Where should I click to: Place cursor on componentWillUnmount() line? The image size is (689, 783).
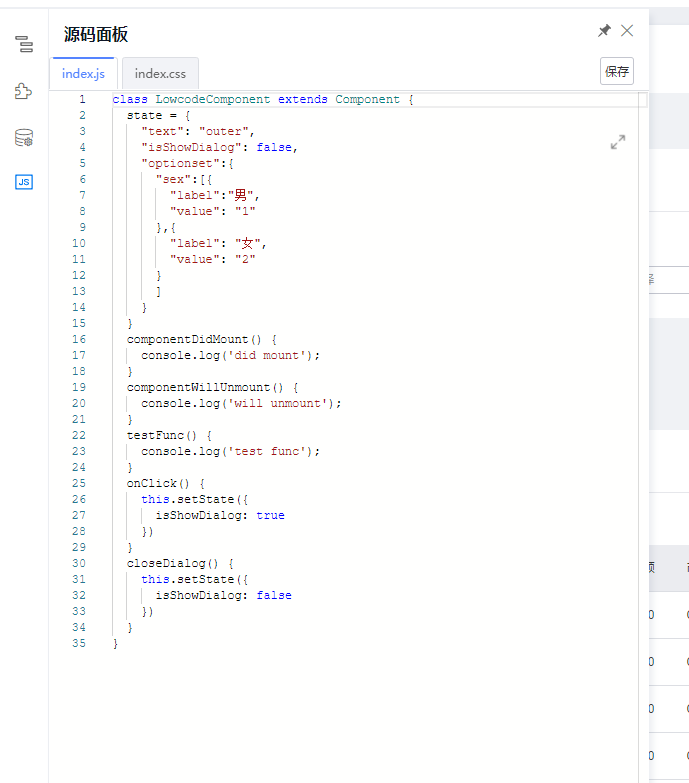[x=213, y=388]
